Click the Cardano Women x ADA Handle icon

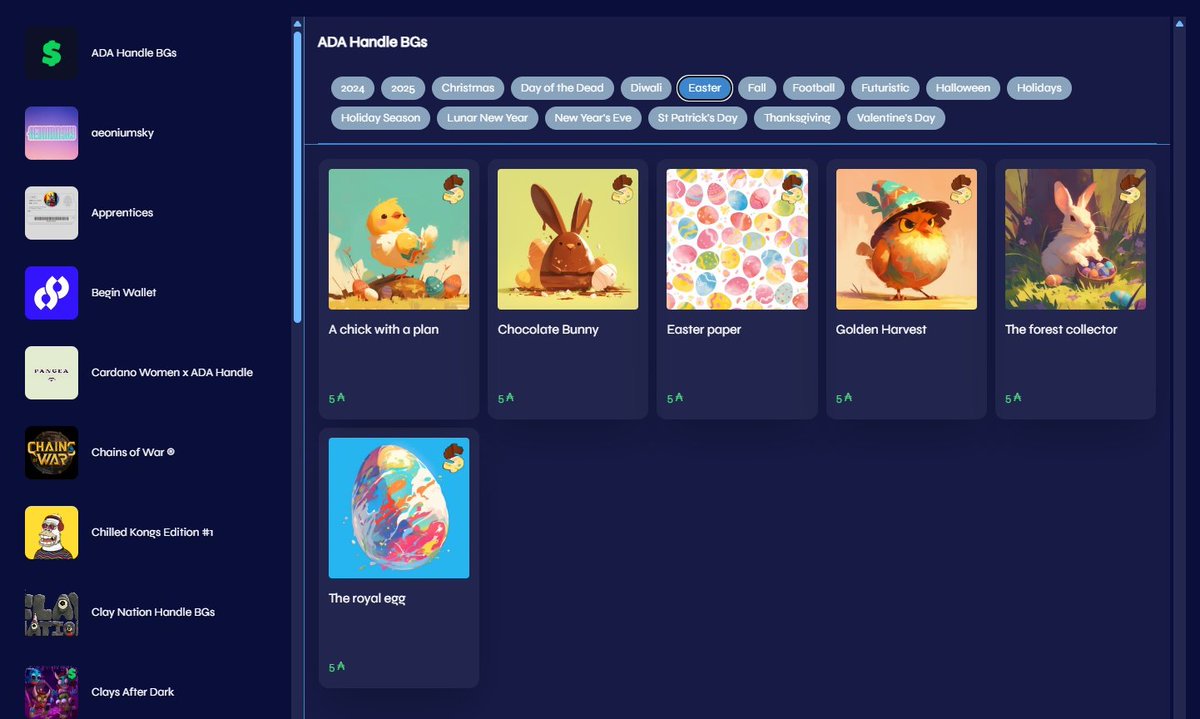point(51,372)
